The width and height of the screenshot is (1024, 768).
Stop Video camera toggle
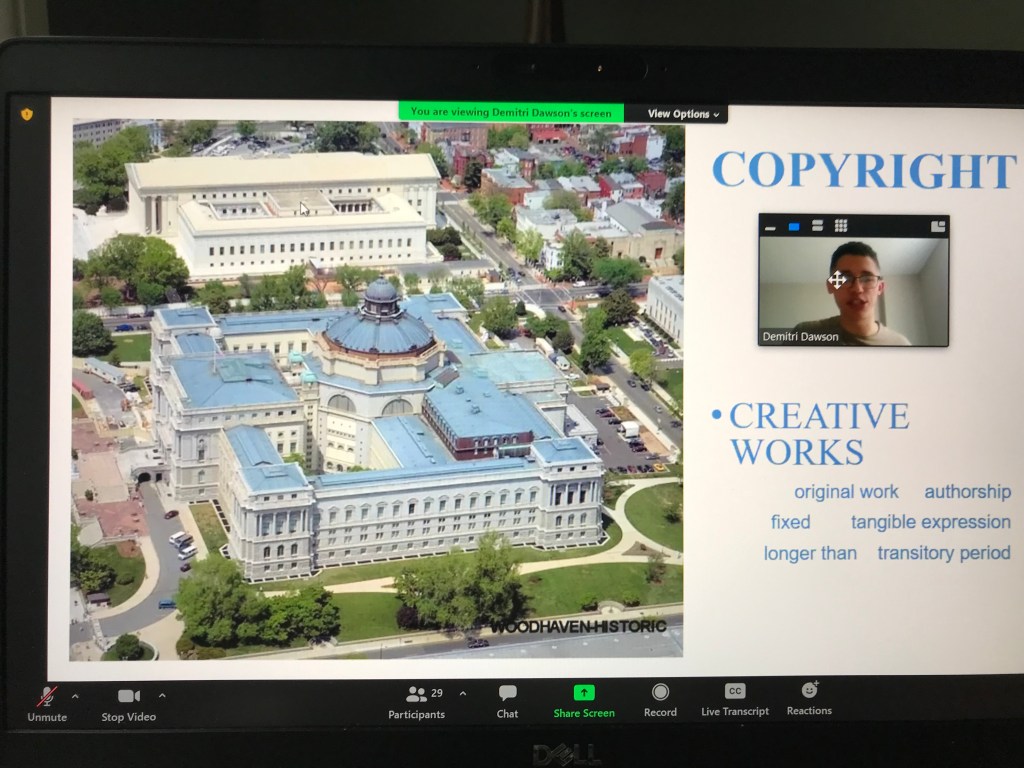128,697
